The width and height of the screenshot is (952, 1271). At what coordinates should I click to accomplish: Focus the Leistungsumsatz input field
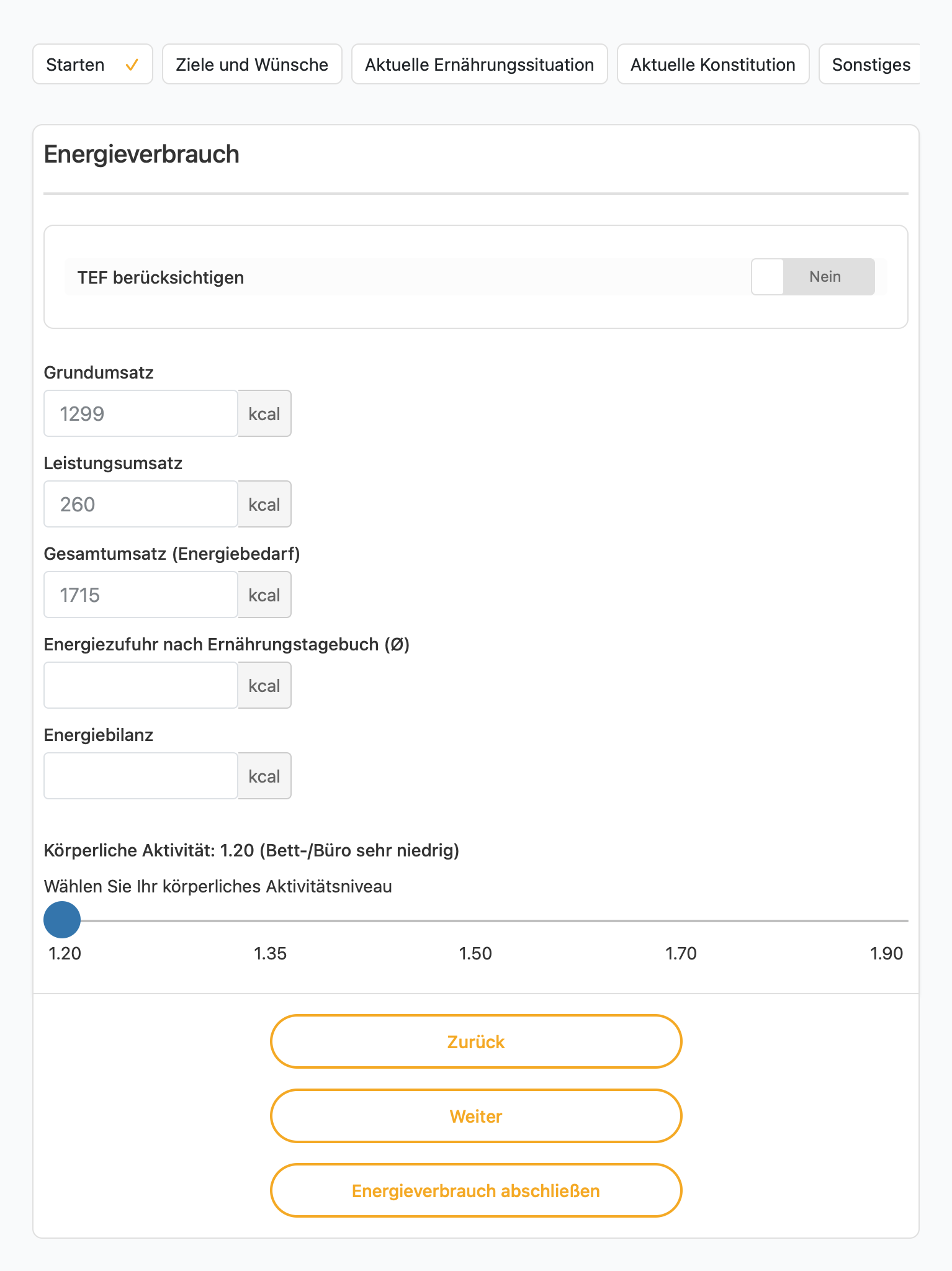click(141, 504)
